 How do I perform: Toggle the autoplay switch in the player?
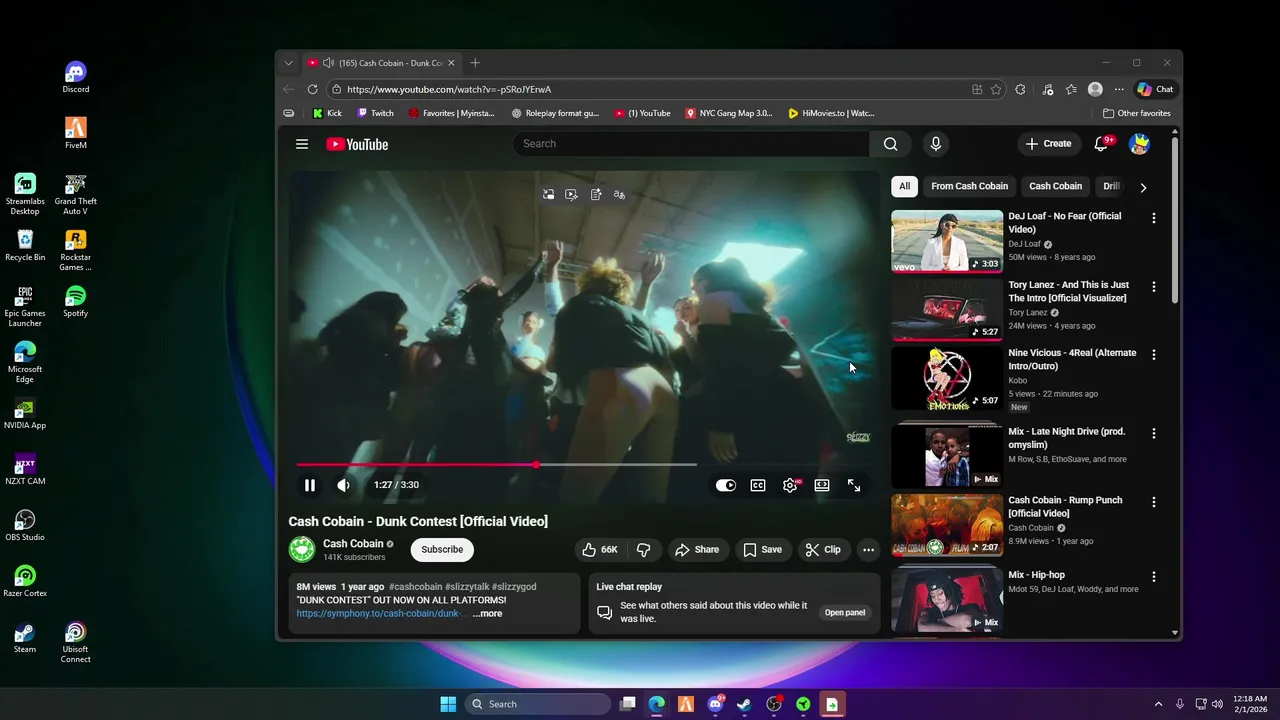point(726,485)
